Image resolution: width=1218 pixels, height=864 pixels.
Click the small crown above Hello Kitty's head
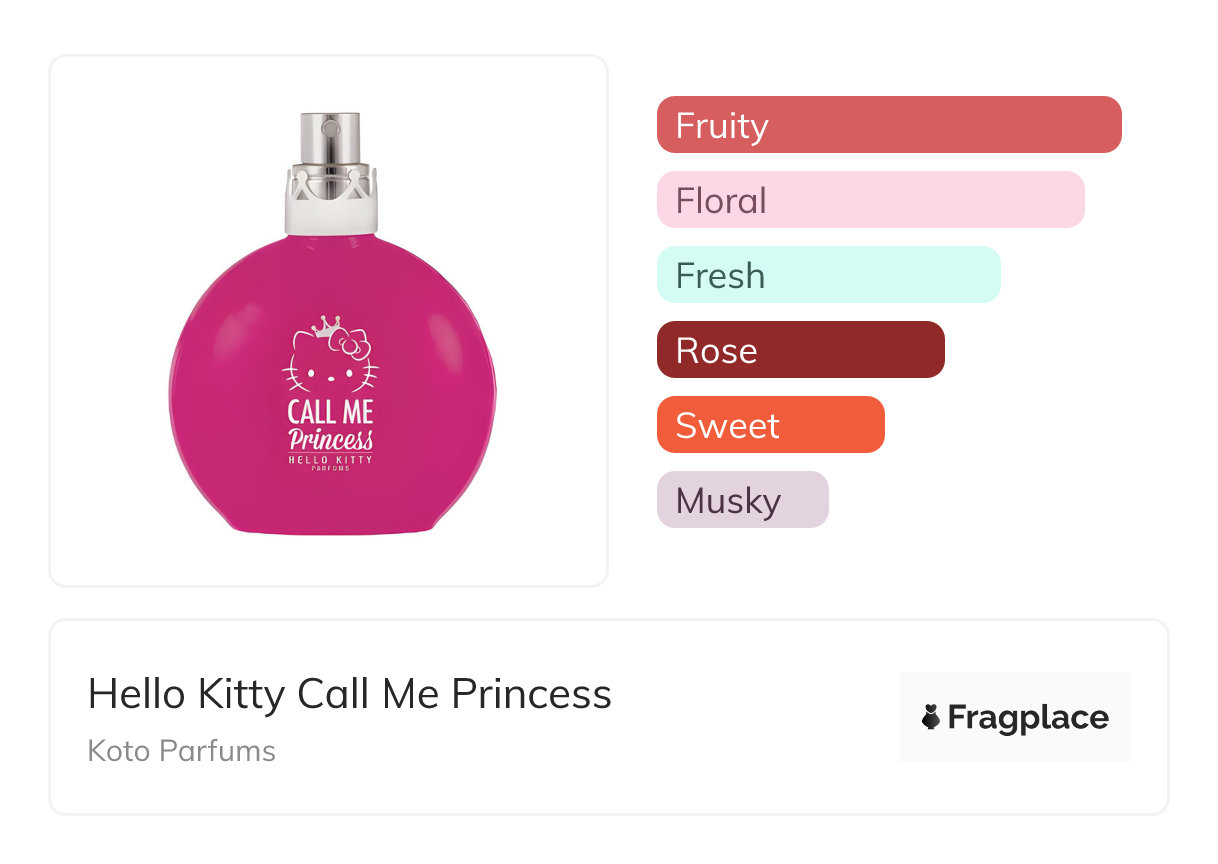(326, 325)
